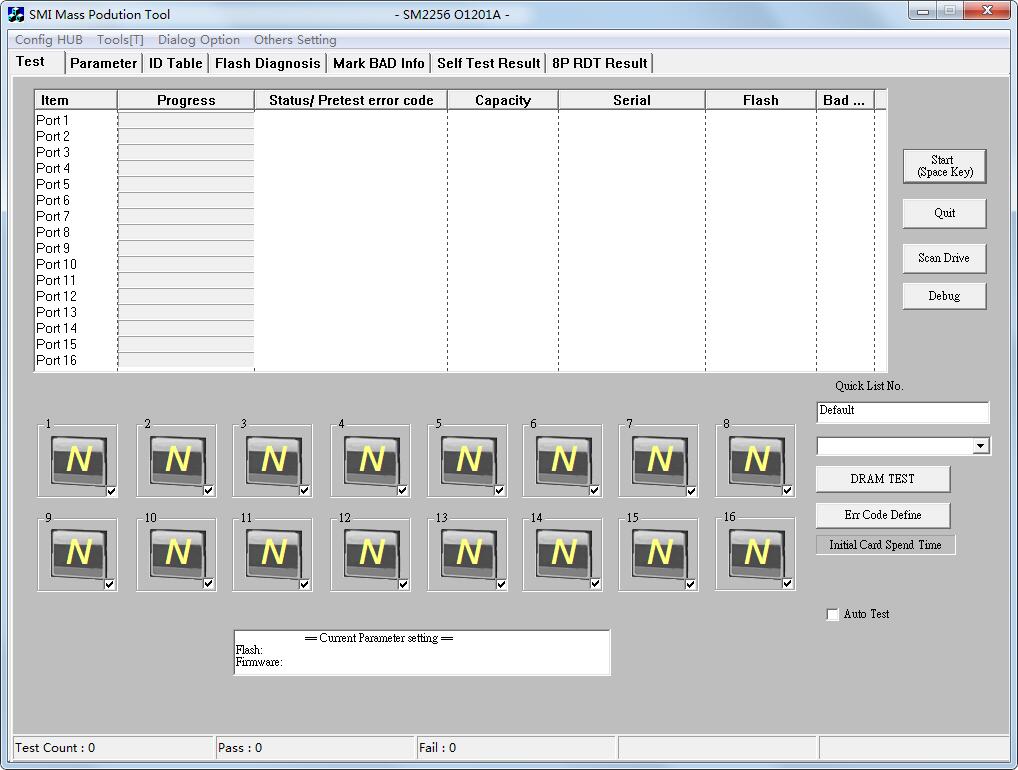Click the Quick List No. text field
Image resolution: width=1018 pixels, height=770 pixels.
click(902, 412)
